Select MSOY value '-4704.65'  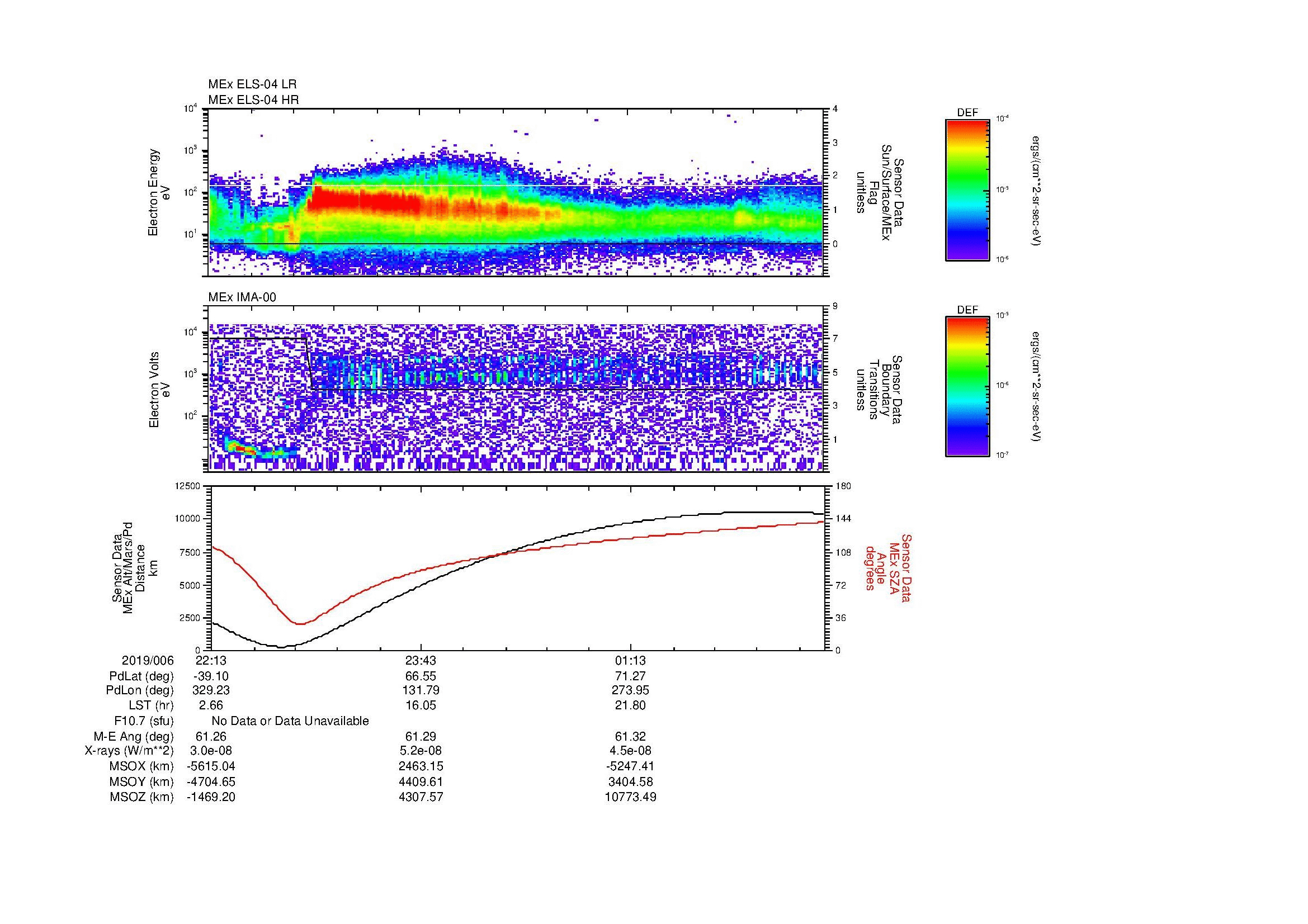coord(211,782)
